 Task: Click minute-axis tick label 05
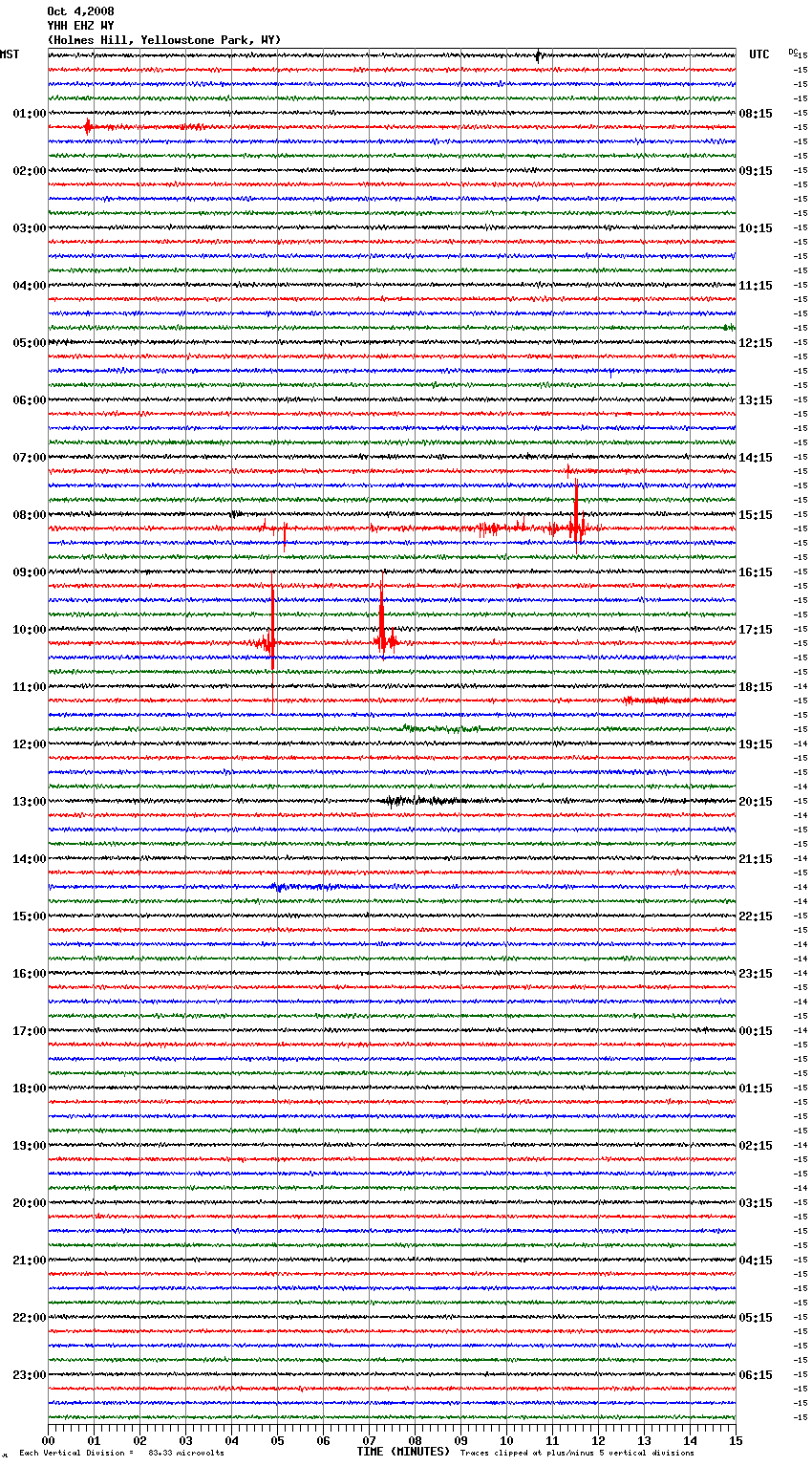(277, 1440)
